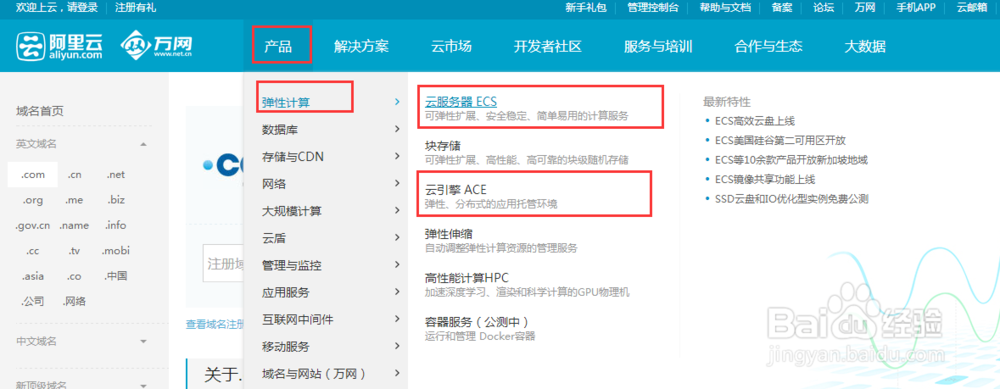
Task: Open the 块存储 product link
Action: pyautogui.click(x=443, y=146)
